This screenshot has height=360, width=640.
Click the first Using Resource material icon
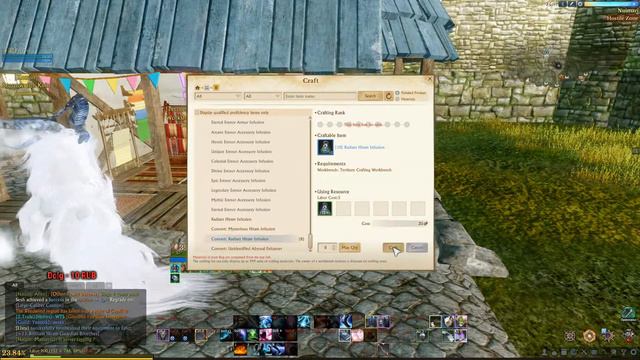tap(325, 209)
